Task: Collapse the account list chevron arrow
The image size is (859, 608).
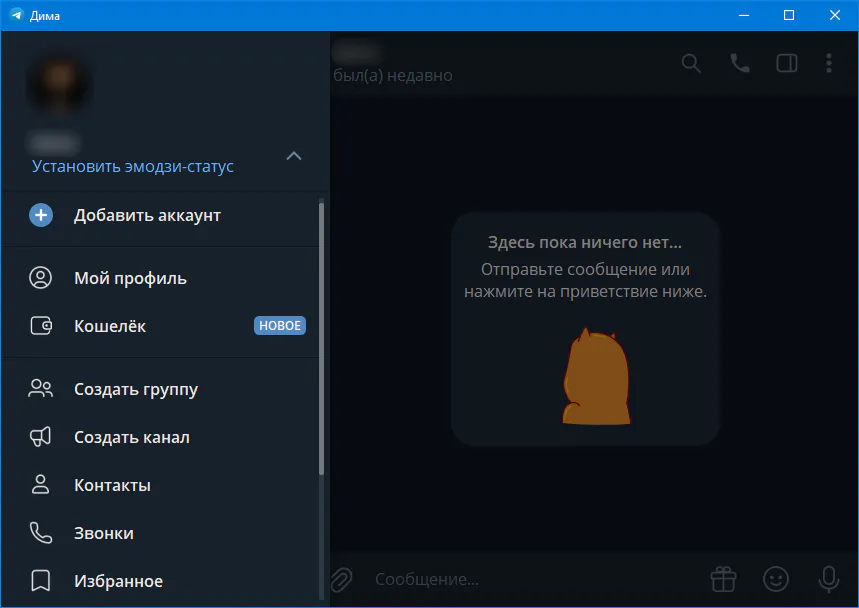Action: [293, 156]
